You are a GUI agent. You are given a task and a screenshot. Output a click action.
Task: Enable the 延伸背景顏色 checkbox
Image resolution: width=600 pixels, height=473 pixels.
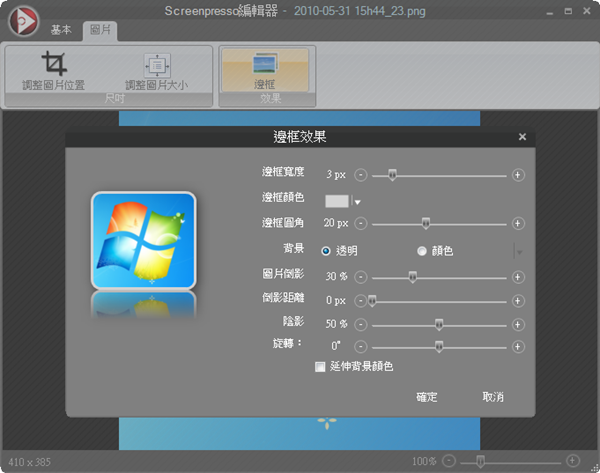point(320,367)
